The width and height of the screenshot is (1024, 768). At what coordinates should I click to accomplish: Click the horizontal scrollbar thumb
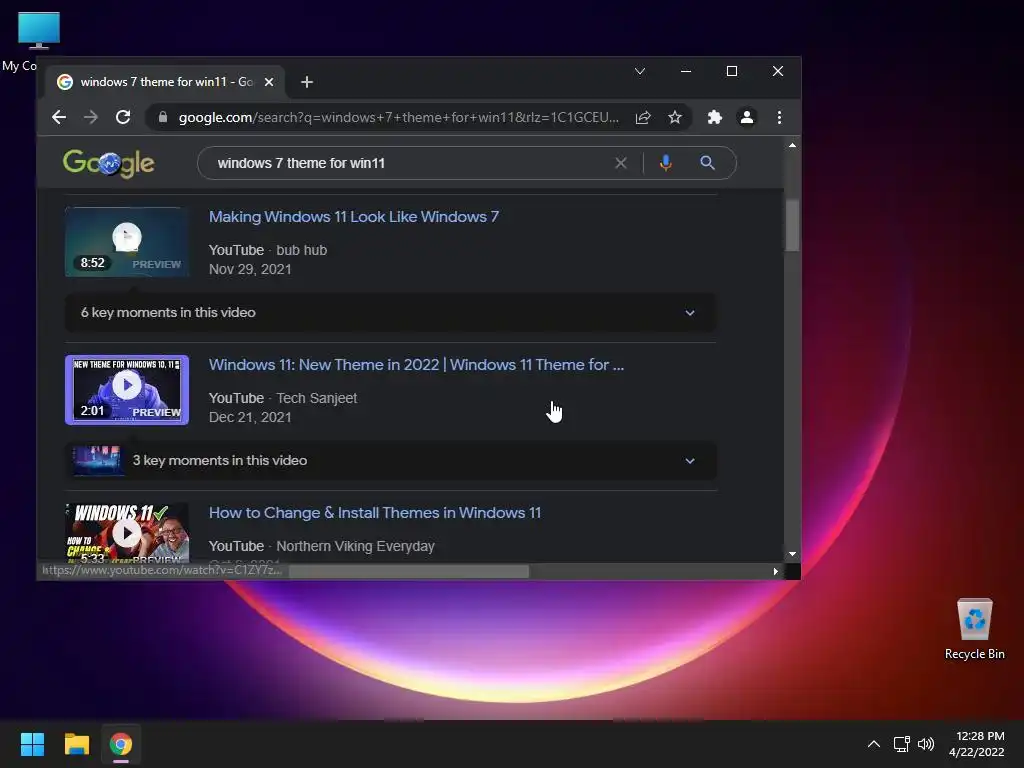tap(409, 571)
